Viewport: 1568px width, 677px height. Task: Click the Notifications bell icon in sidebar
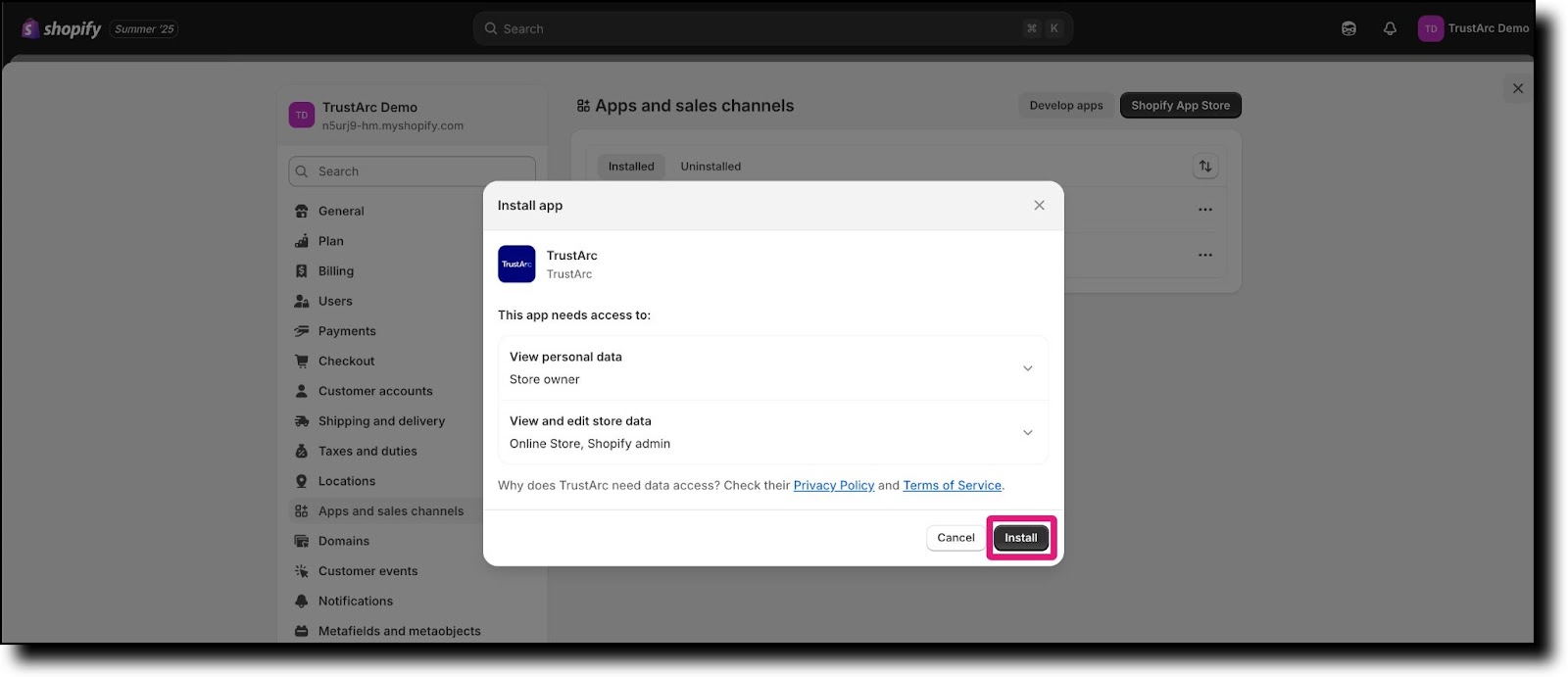tap(302, 601)
